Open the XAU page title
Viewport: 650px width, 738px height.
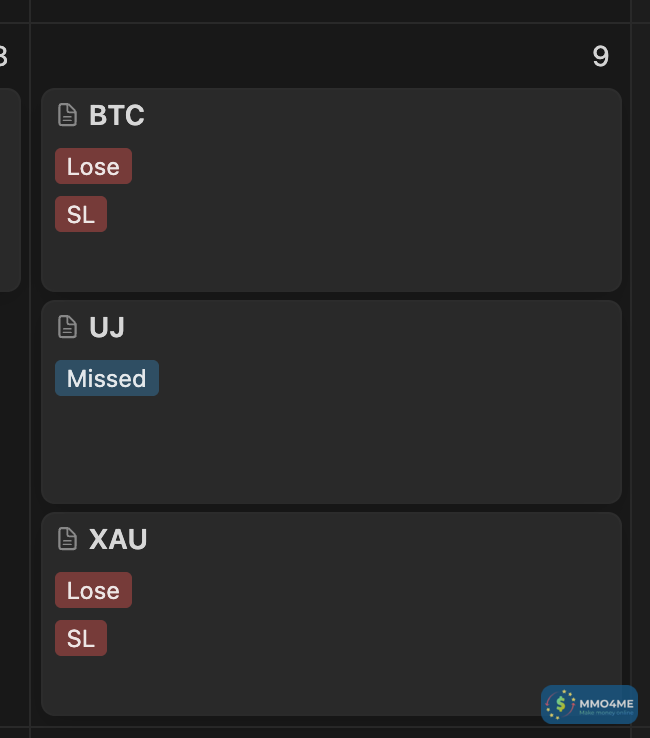click(x=118, y=540)
